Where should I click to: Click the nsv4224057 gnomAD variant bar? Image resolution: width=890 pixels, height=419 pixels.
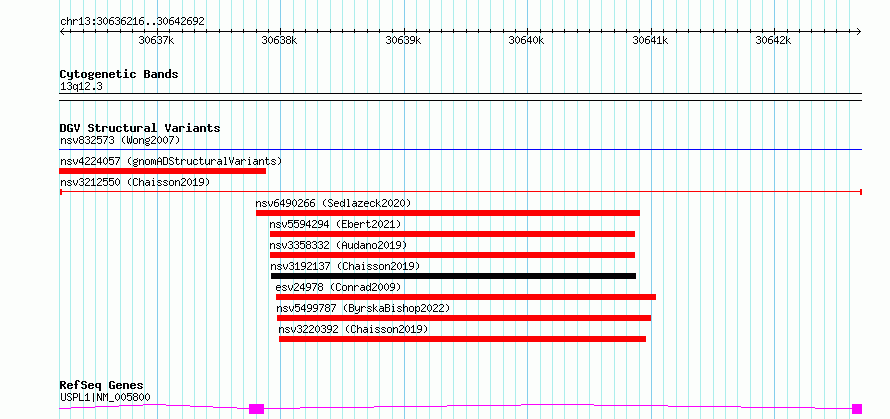coord(162,171)
